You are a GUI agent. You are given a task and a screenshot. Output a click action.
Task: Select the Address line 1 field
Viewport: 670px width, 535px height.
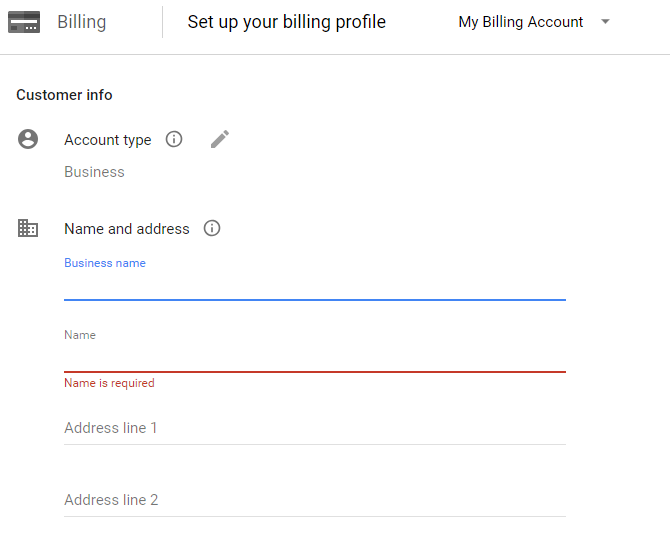314,428
